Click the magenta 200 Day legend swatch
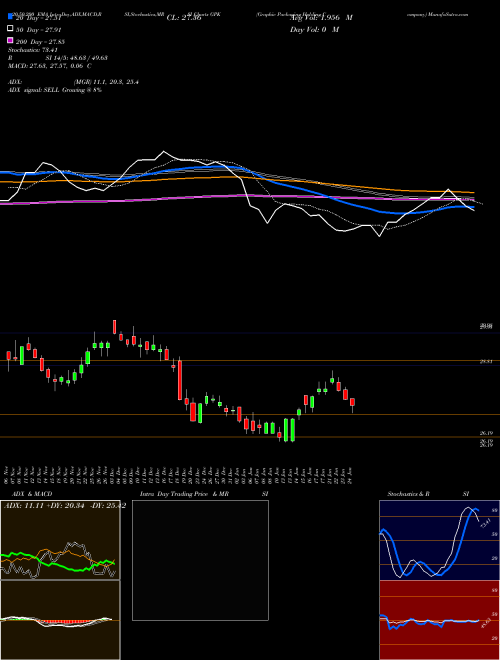This screenshot has width=500, height=660. (10, 41)
